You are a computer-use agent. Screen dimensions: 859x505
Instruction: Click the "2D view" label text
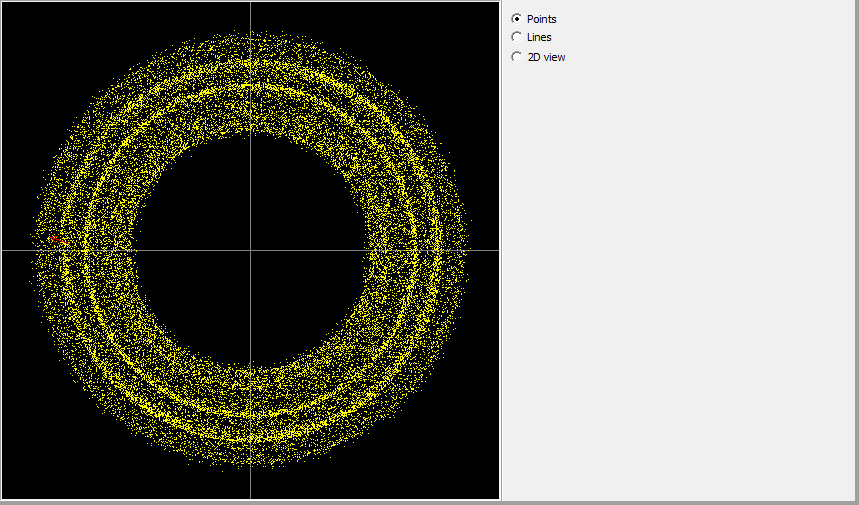pos(546,57)
